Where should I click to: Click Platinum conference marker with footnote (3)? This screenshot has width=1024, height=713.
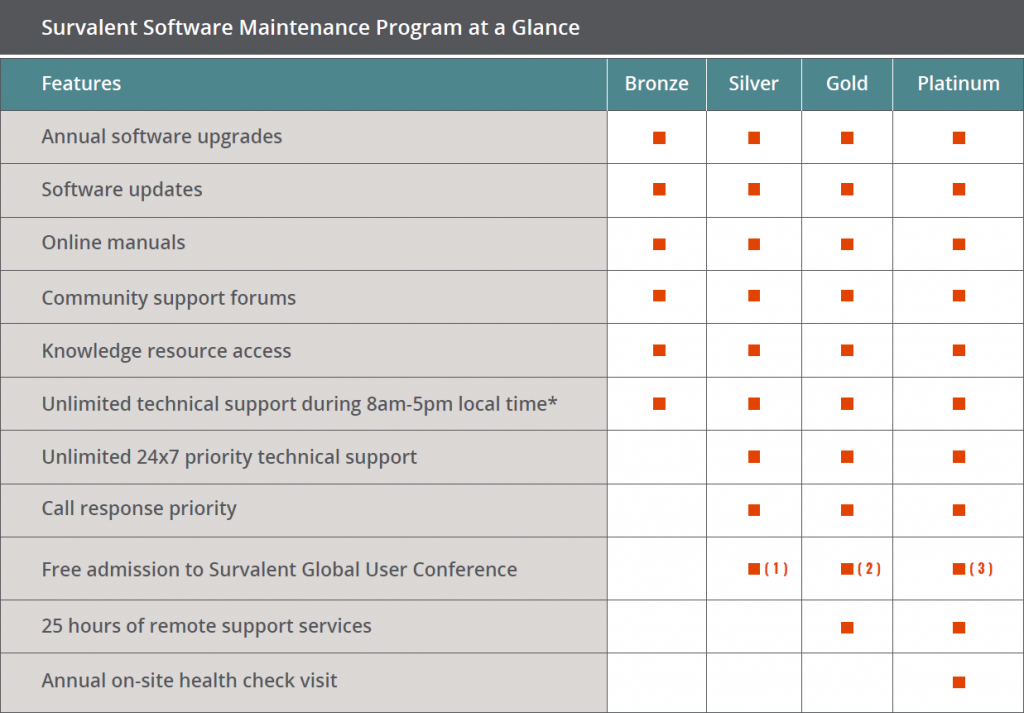click(x=973, y=569)
